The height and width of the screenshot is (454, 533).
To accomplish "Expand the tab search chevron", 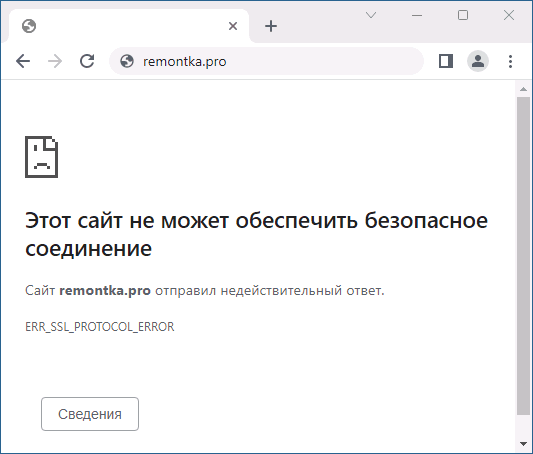I will [x=371, y=15].
